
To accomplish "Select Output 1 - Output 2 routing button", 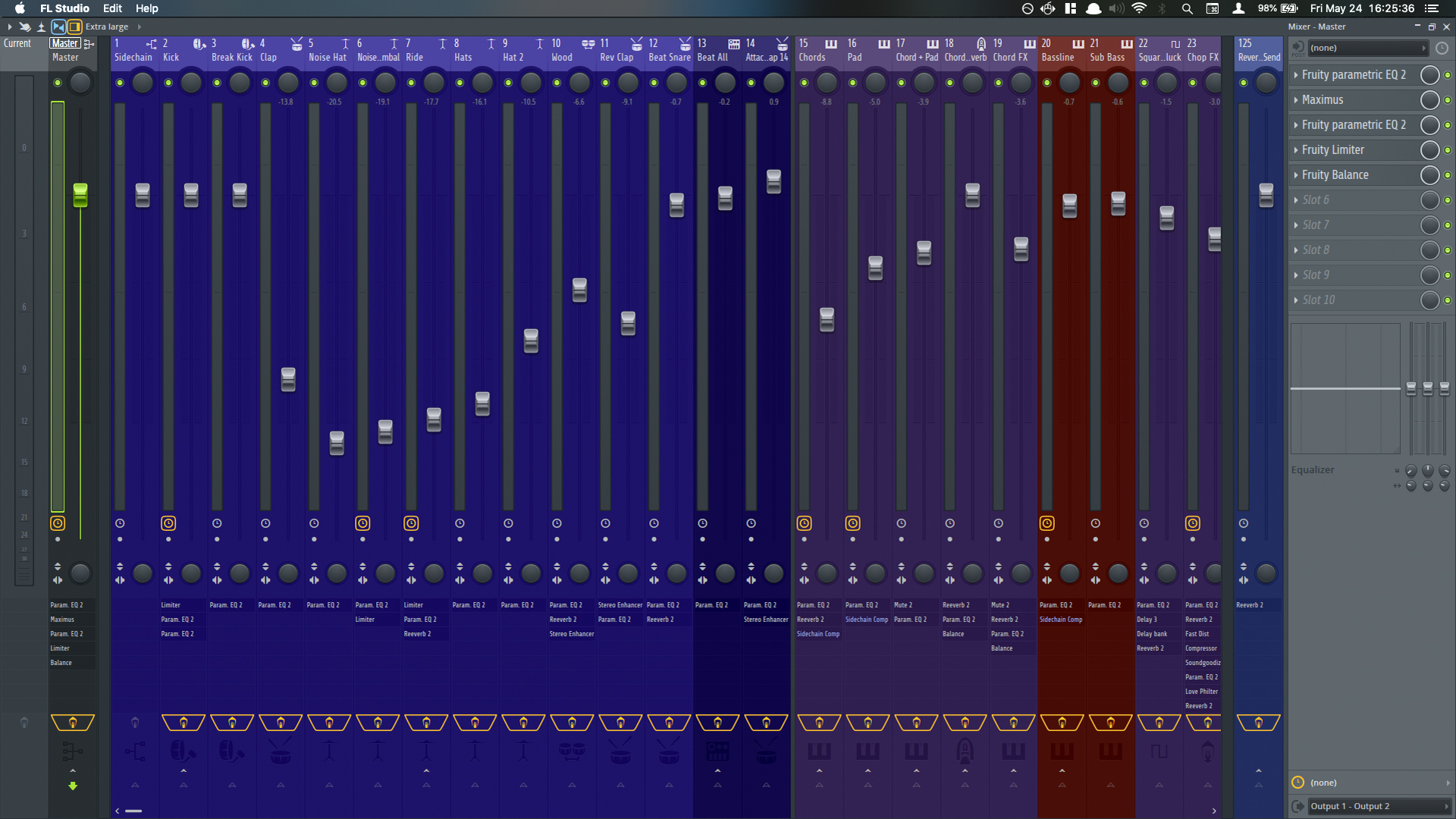I will tap(1370, 806).
